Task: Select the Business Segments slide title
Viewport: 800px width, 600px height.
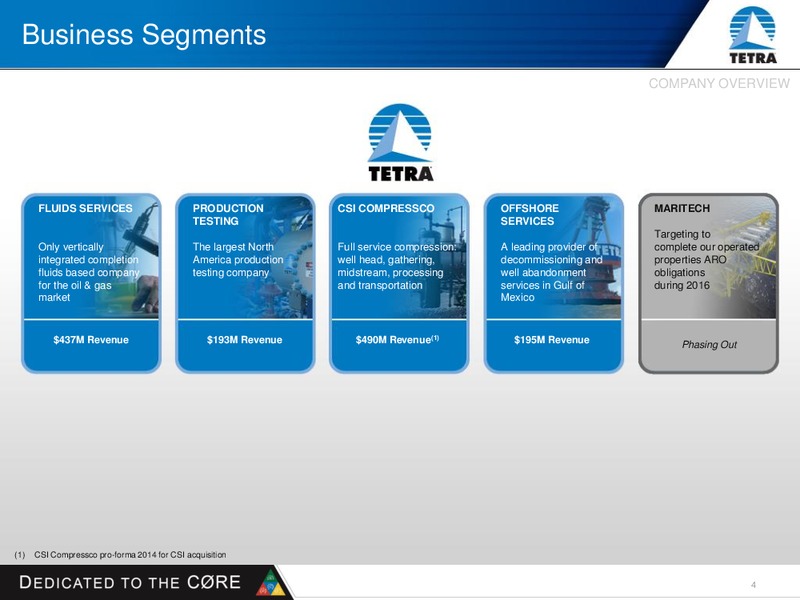Action: click(x=144, y=35)
